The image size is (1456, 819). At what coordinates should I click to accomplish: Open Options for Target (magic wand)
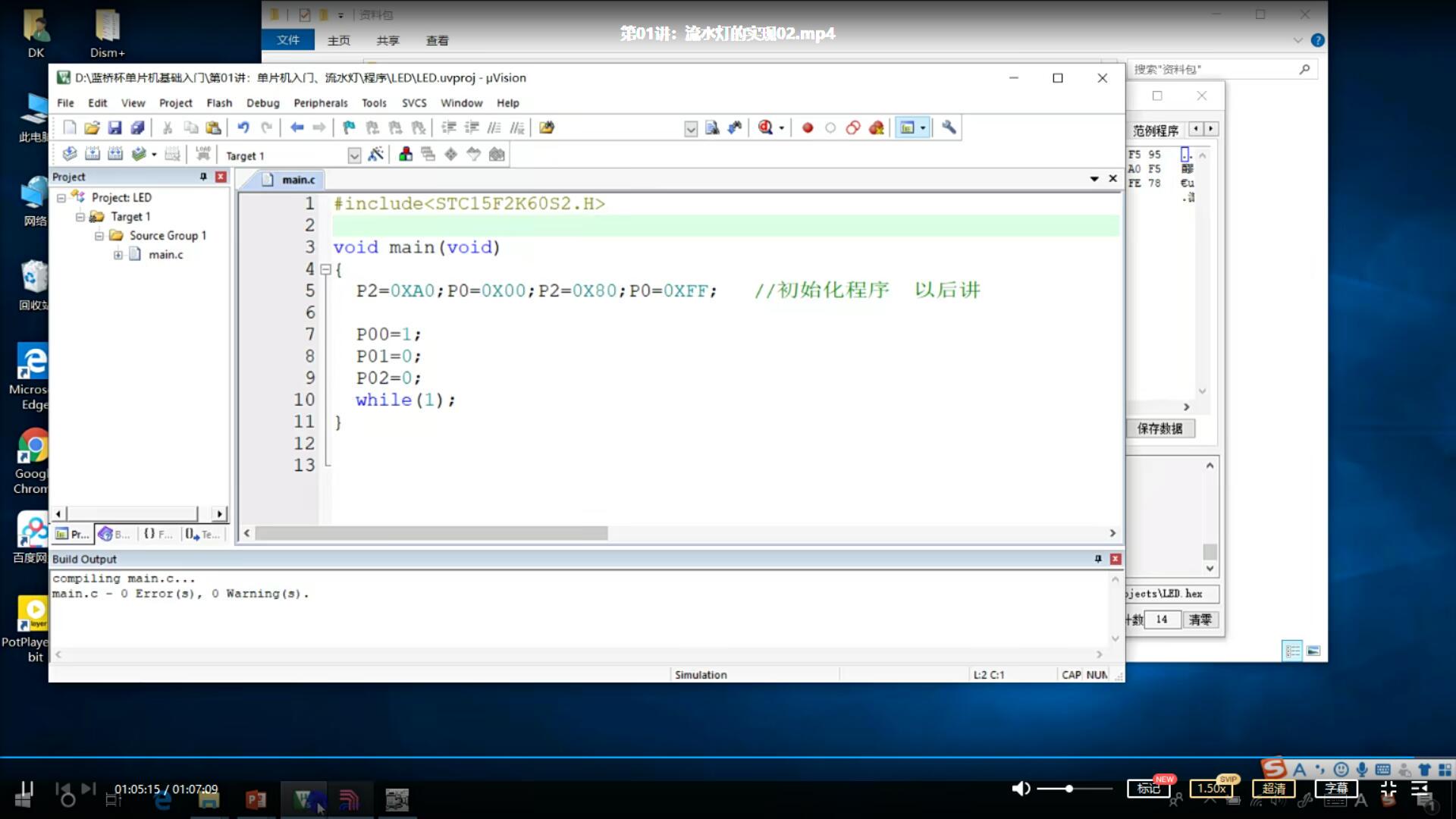(375, 155)
